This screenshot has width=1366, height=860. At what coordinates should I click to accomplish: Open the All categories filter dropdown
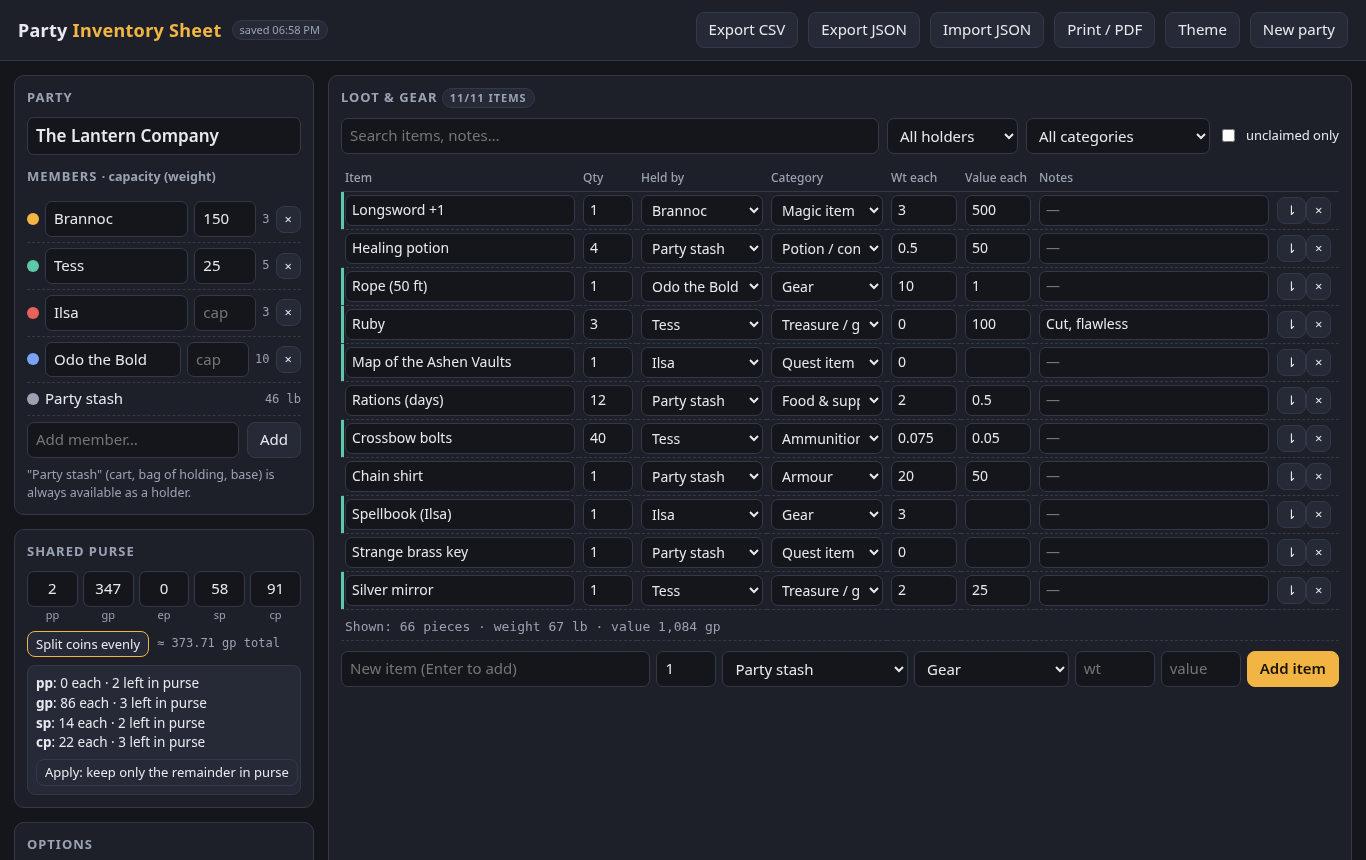1118,136
